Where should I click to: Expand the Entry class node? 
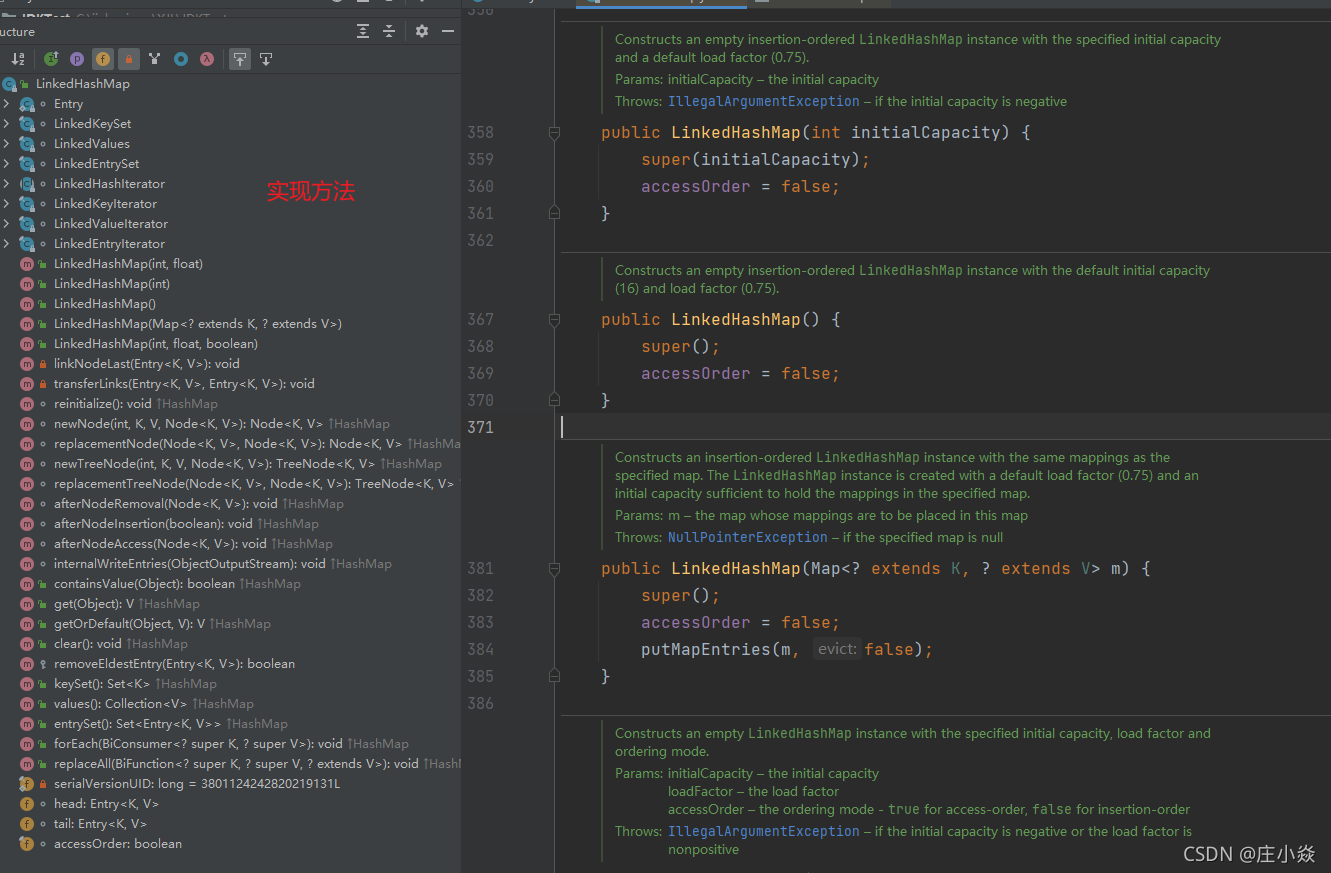coord(6,104)
